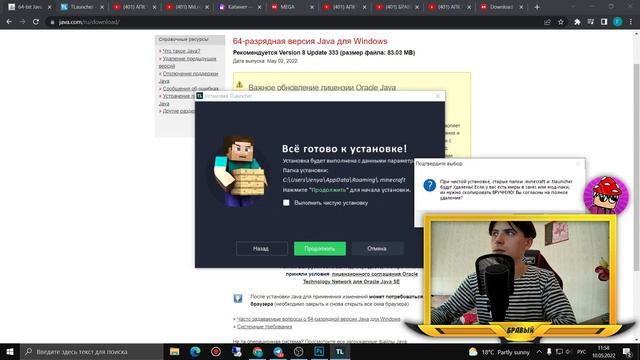Open the red recorder app in taskbar
Viewport: 640px width, 360px height.
click(x=216, y=351)
